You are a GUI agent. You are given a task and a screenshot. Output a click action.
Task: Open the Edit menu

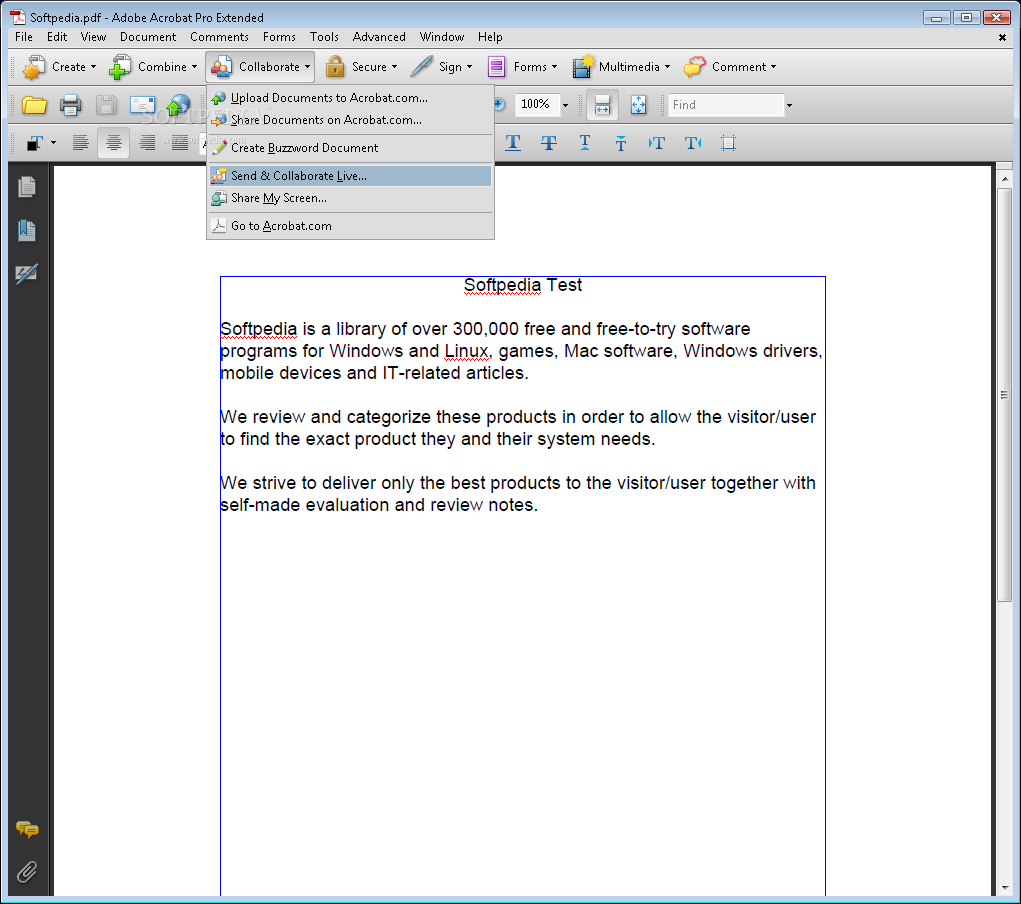tap(57, 37)
